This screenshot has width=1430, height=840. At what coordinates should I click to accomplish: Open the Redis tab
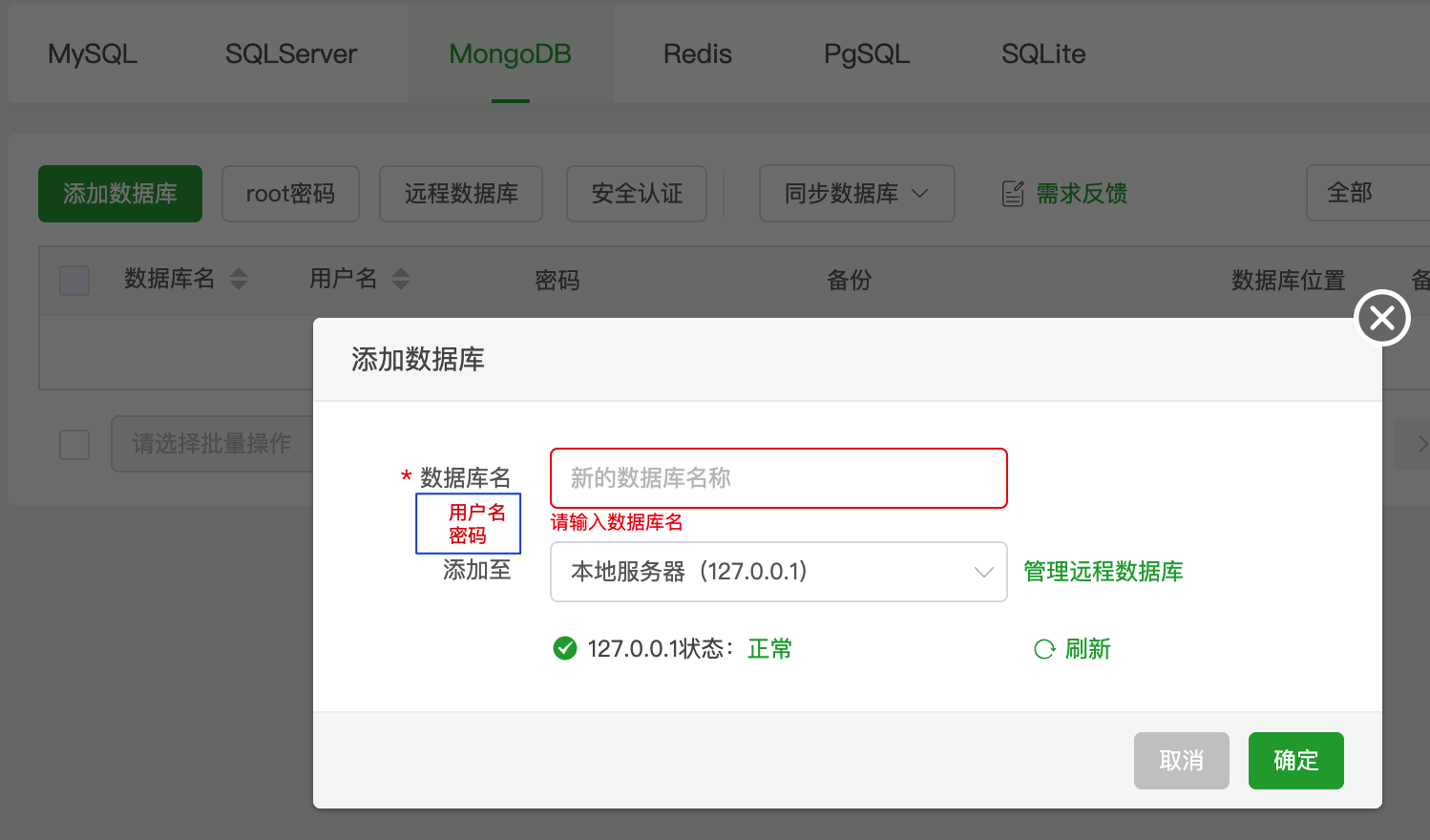pos(698,54)
